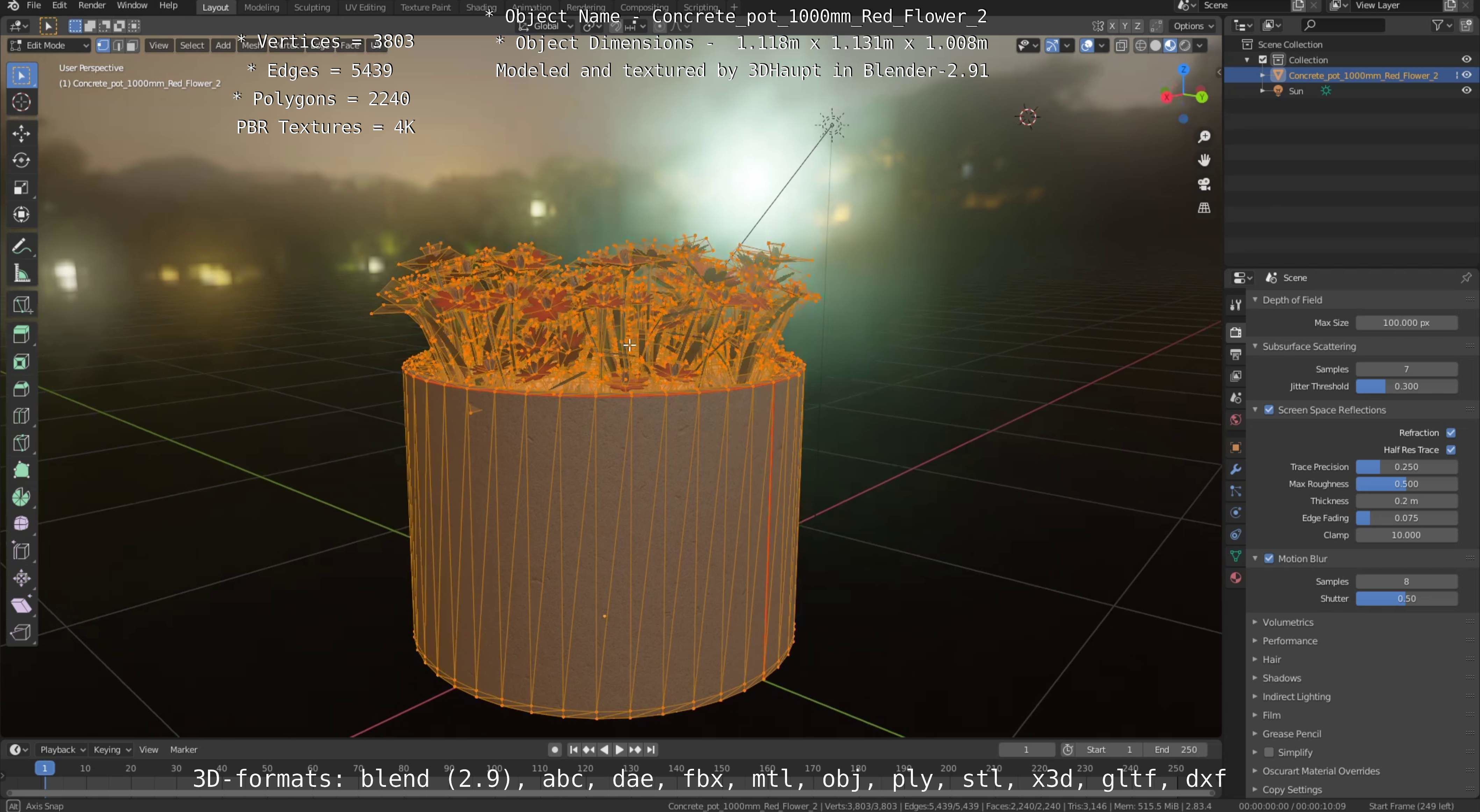The image size is (1480, 812).
Task: Click the Play animation button
Action: click(619, 750)
